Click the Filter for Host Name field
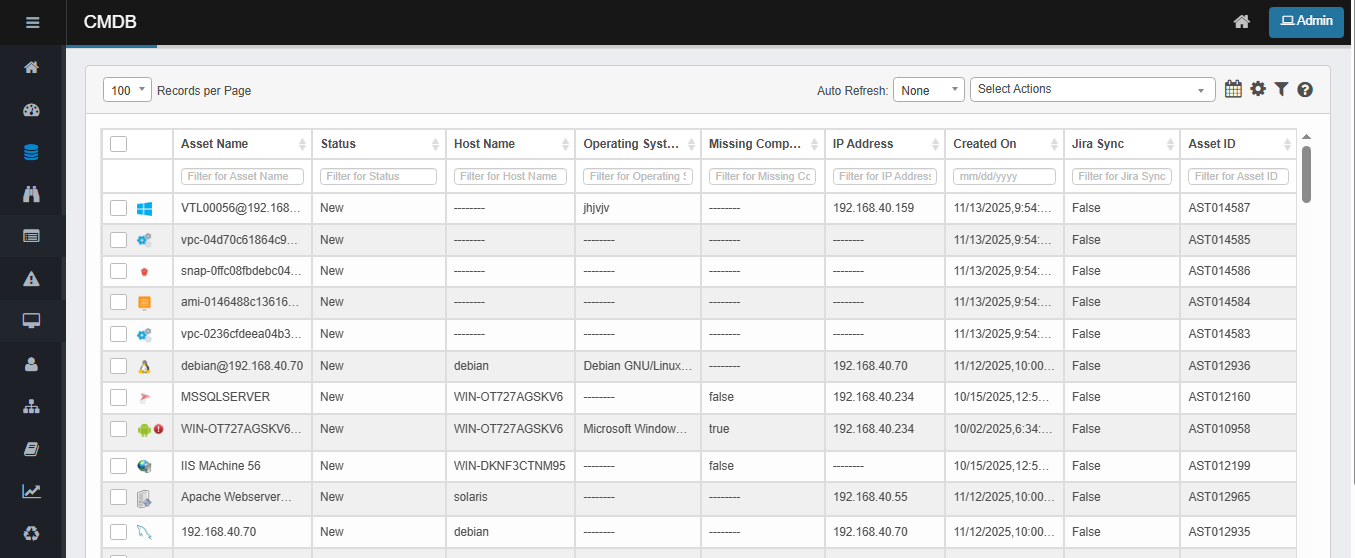The image size is (1355, 558). pos(510,176)
